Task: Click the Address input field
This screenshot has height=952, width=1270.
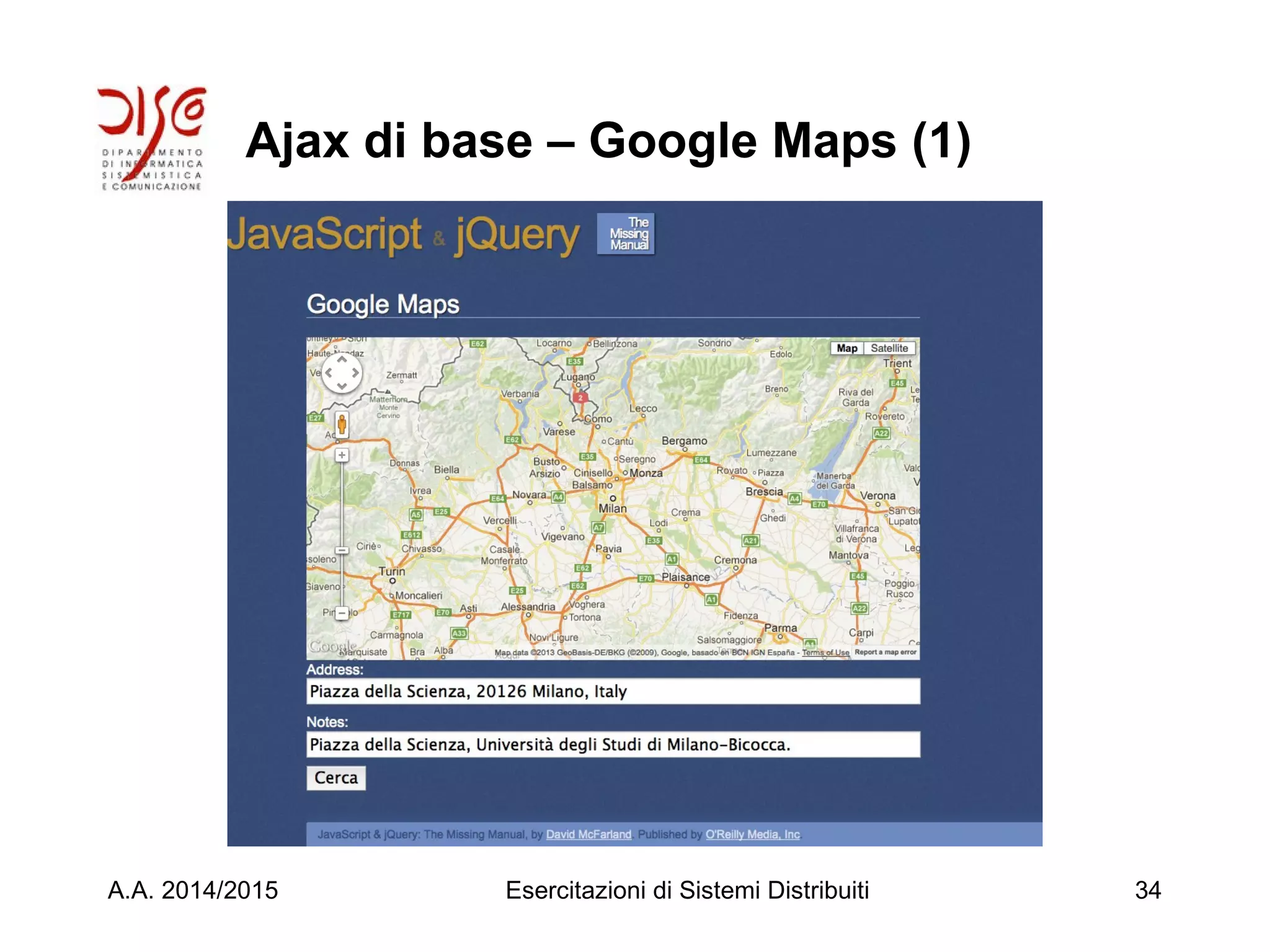Action: pos(613,691)
